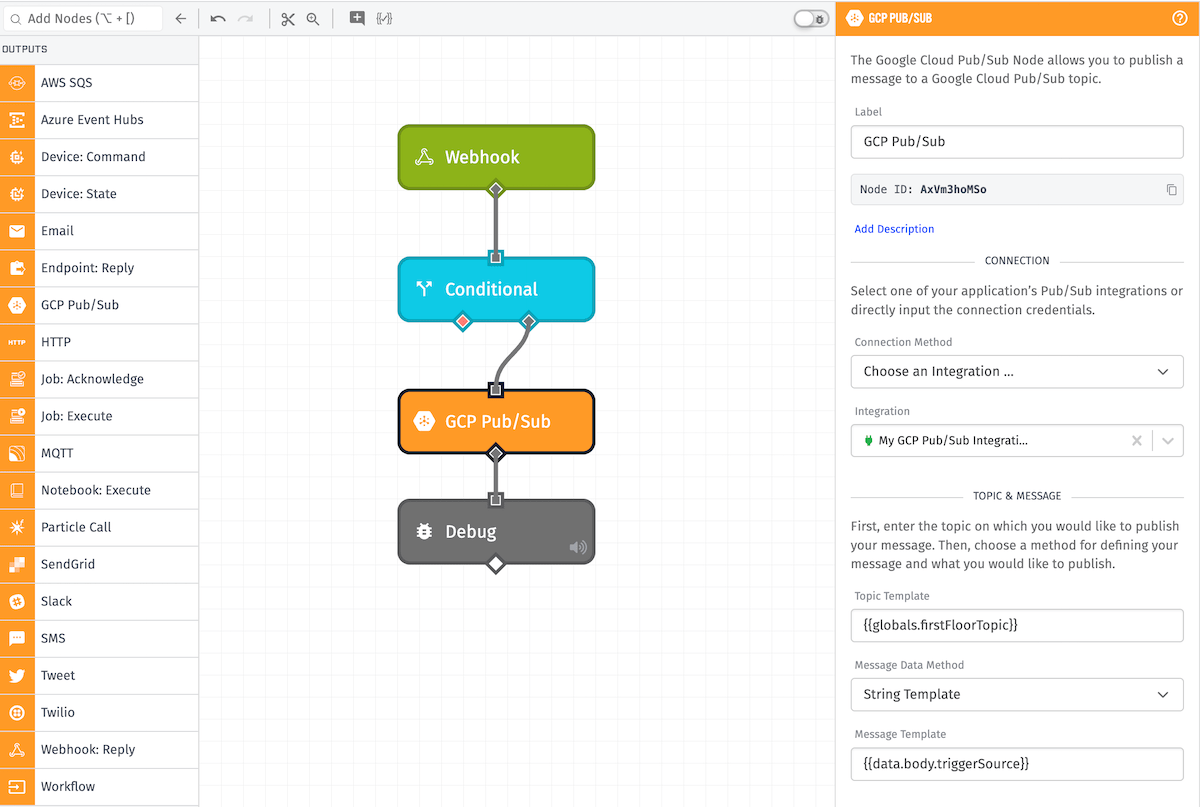Click the back arrow in the toolbar
This screenshot has height=807, width=1200.
pos(180,19)
